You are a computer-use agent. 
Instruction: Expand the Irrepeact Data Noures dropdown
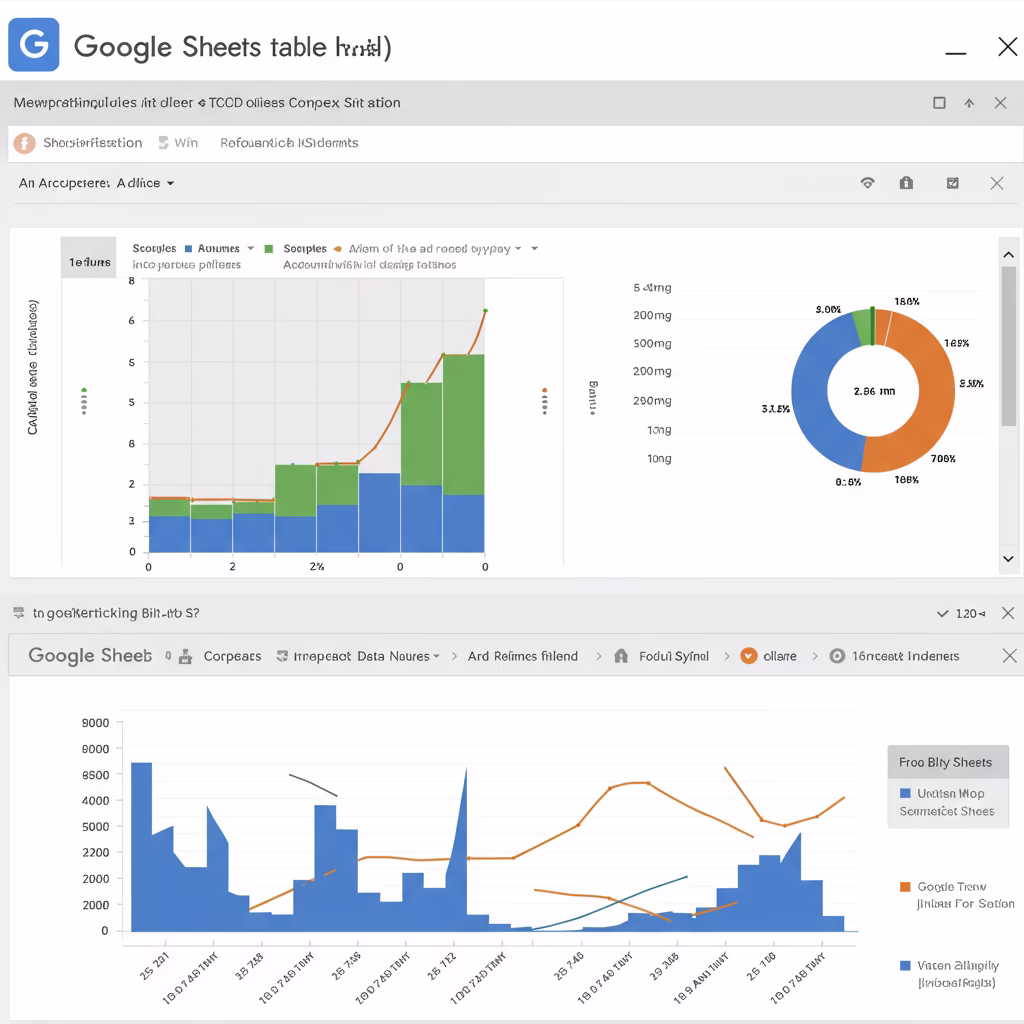[x=436, y=656]
